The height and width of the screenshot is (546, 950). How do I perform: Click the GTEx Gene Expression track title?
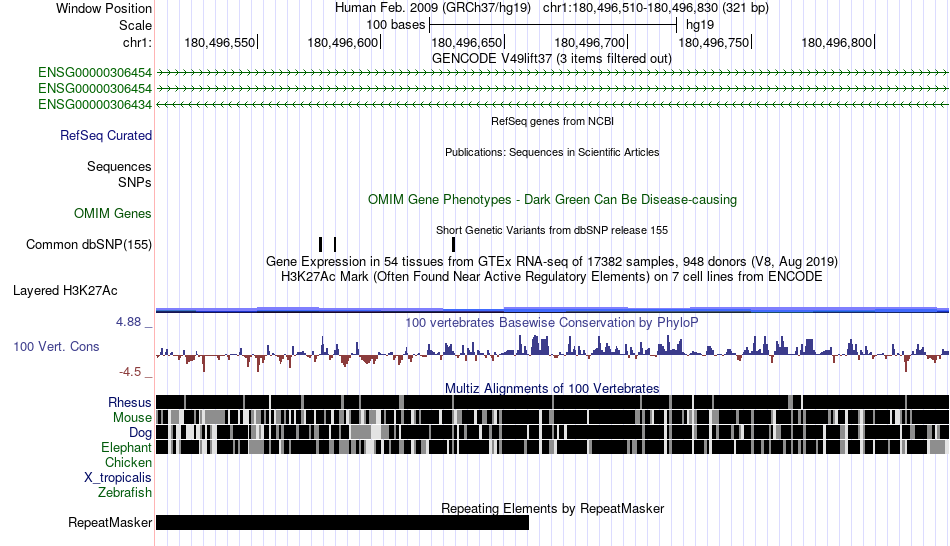552,262
